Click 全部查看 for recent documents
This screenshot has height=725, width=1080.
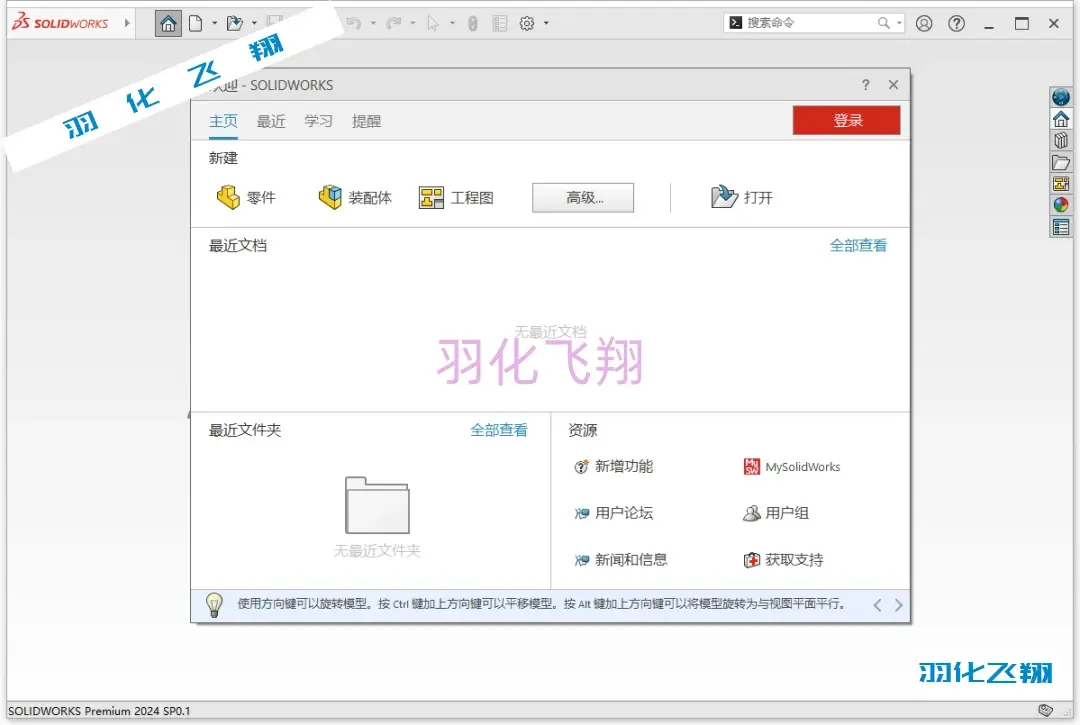(x=858, y=246)
